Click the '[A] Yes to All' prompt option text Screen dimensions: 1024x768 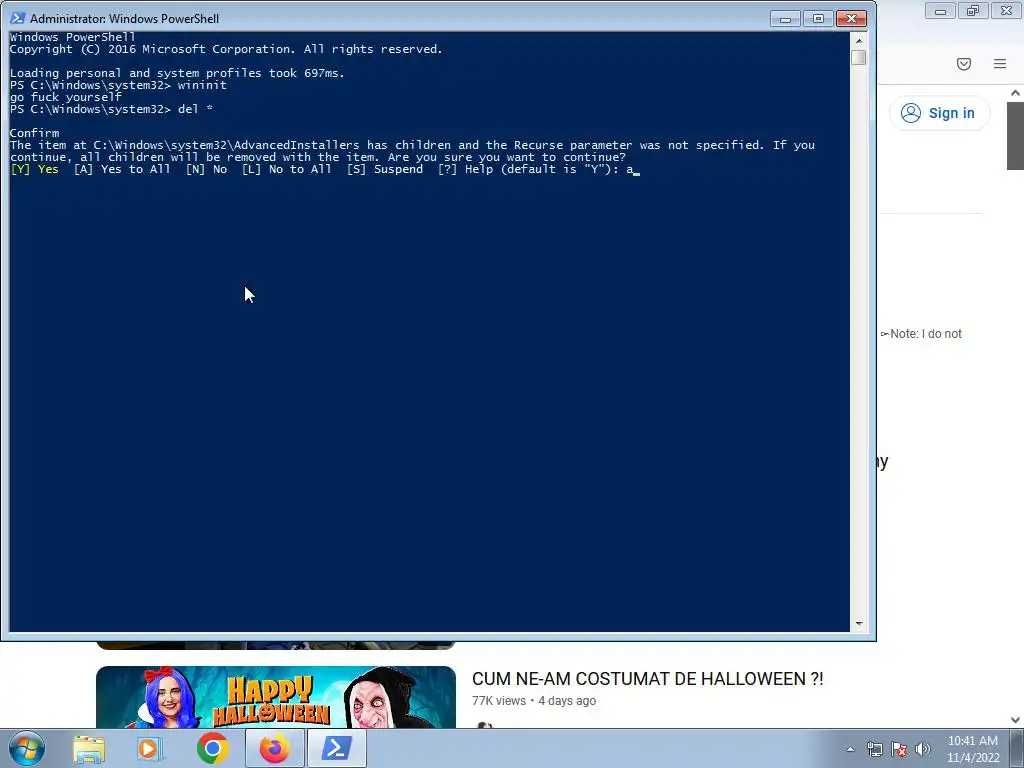[x=122, y=169]
